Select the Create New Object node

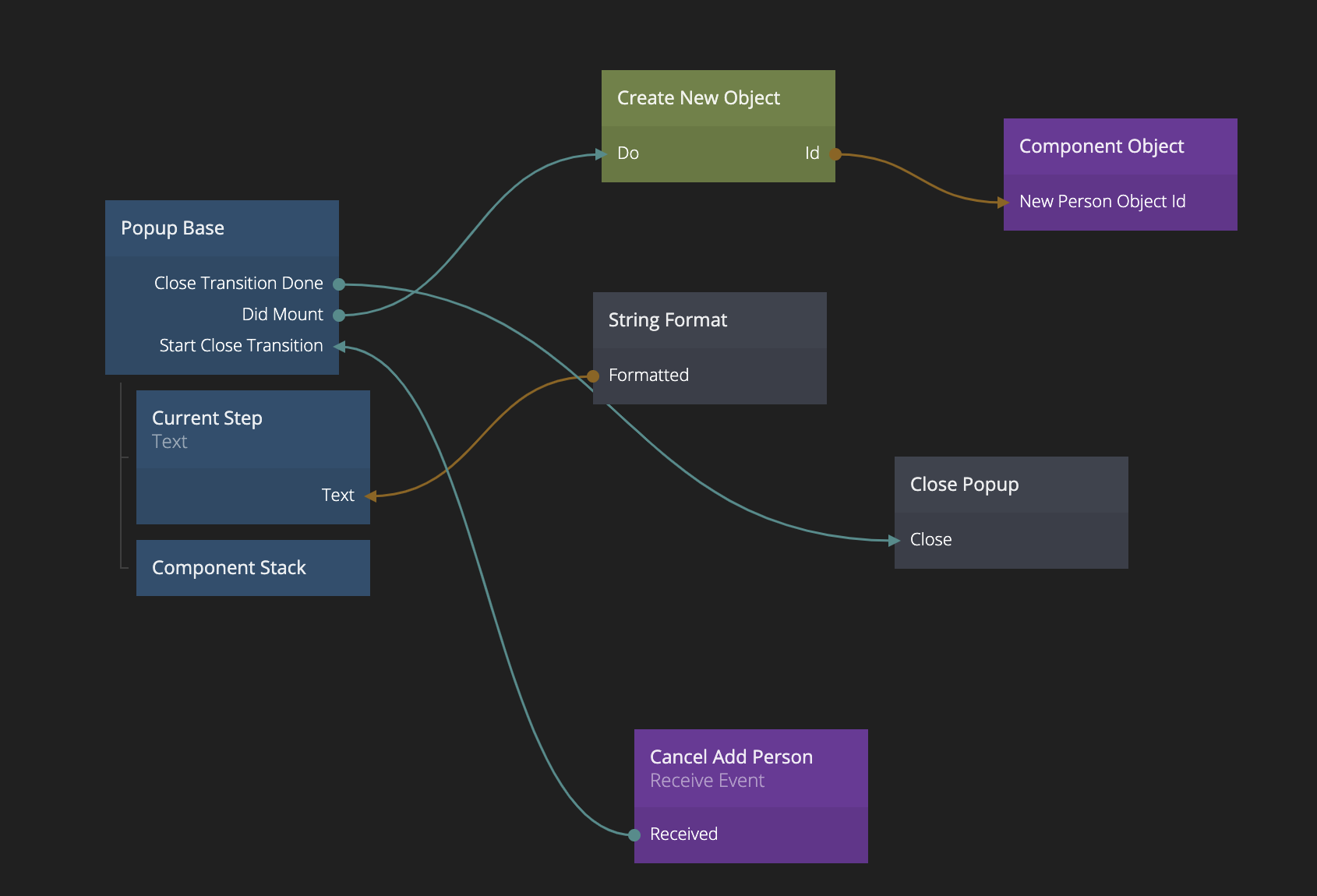tap(718, 98)
